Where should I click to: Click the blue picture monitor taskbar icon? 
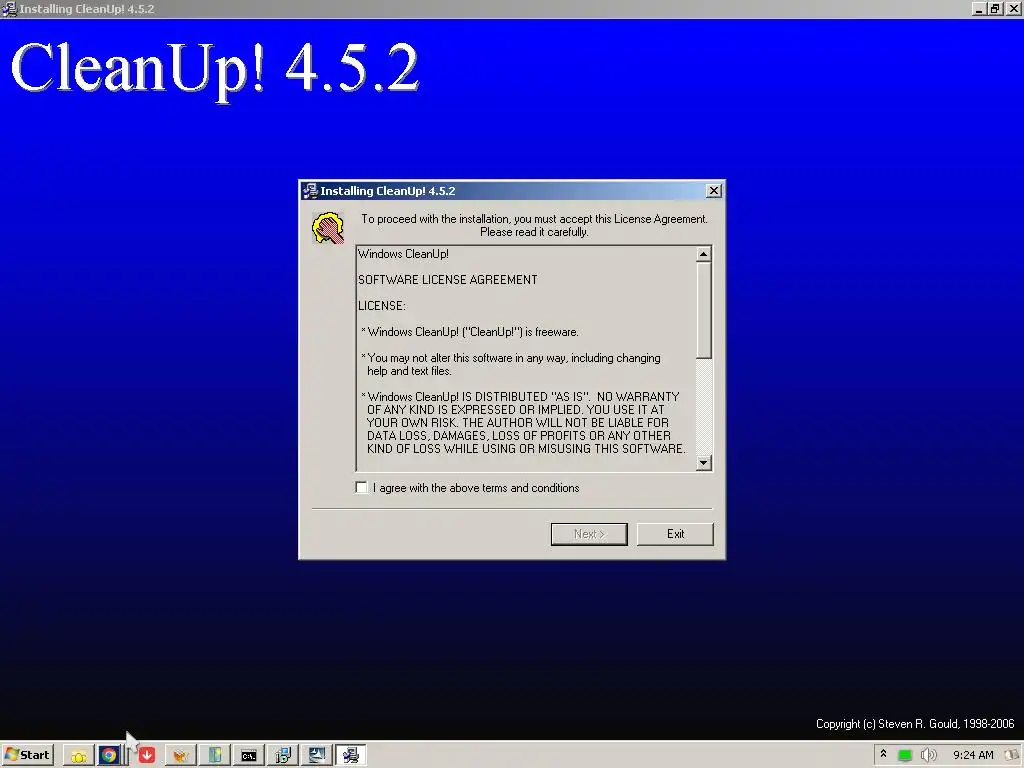[x=317, y=756]
